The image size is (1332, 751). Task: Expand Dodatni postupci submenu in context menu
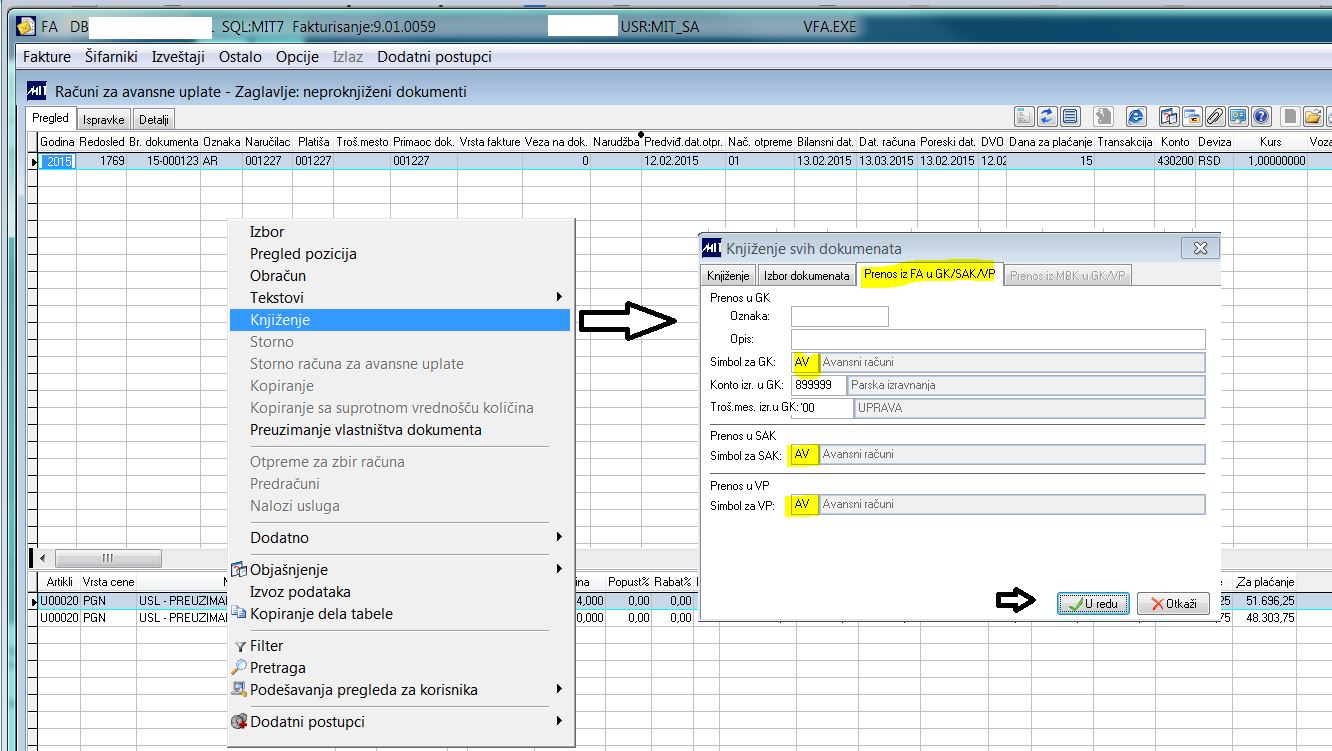point(401,722)
